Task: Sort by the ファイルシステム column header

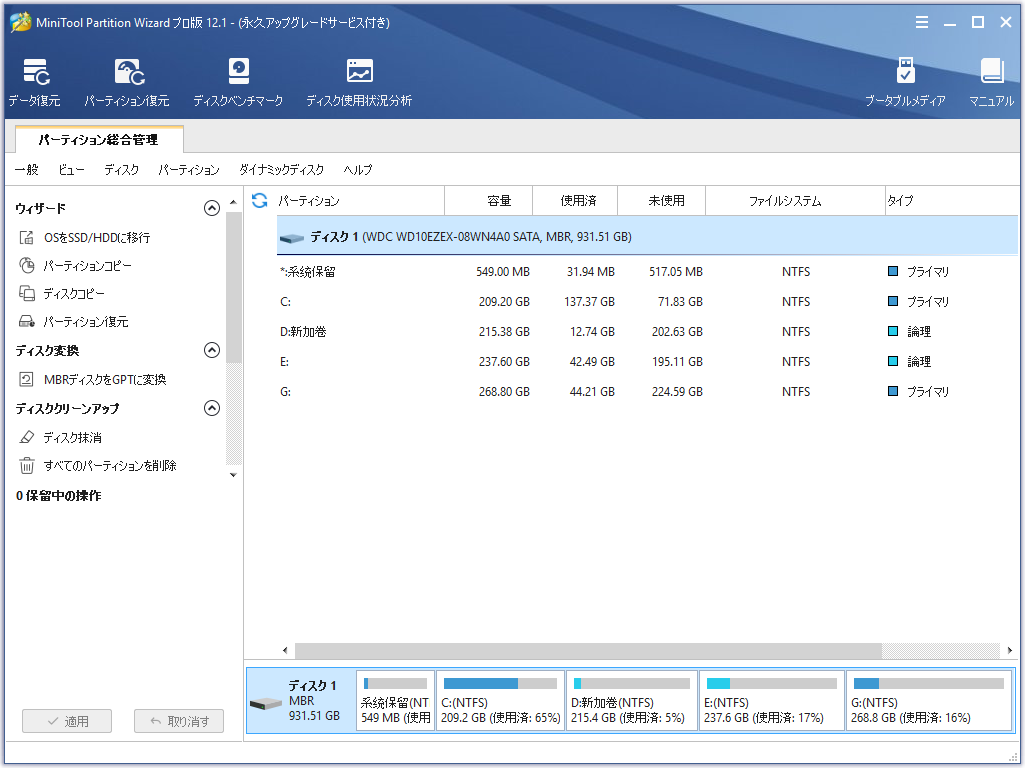Action: [x=796, y=201]
